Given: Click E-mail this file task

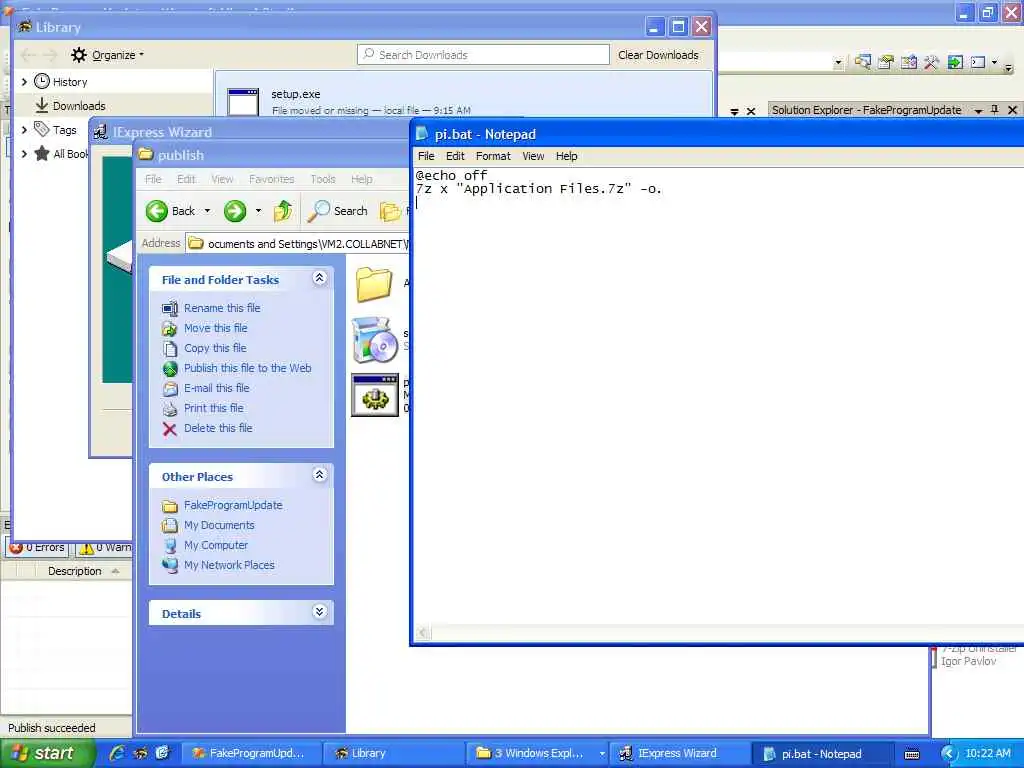Looking at the screenshot, I should (x=216, y=388).
